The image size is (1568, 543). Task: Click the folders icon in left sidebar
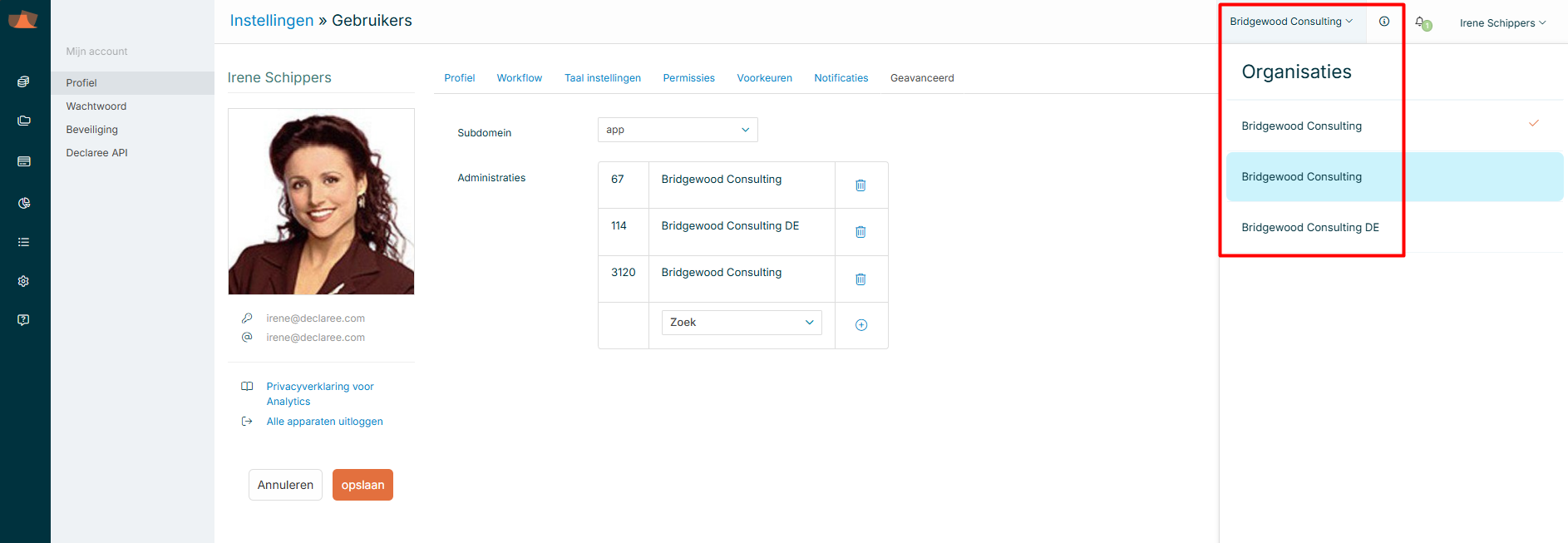pyautogui.click(x=23, y=121)
